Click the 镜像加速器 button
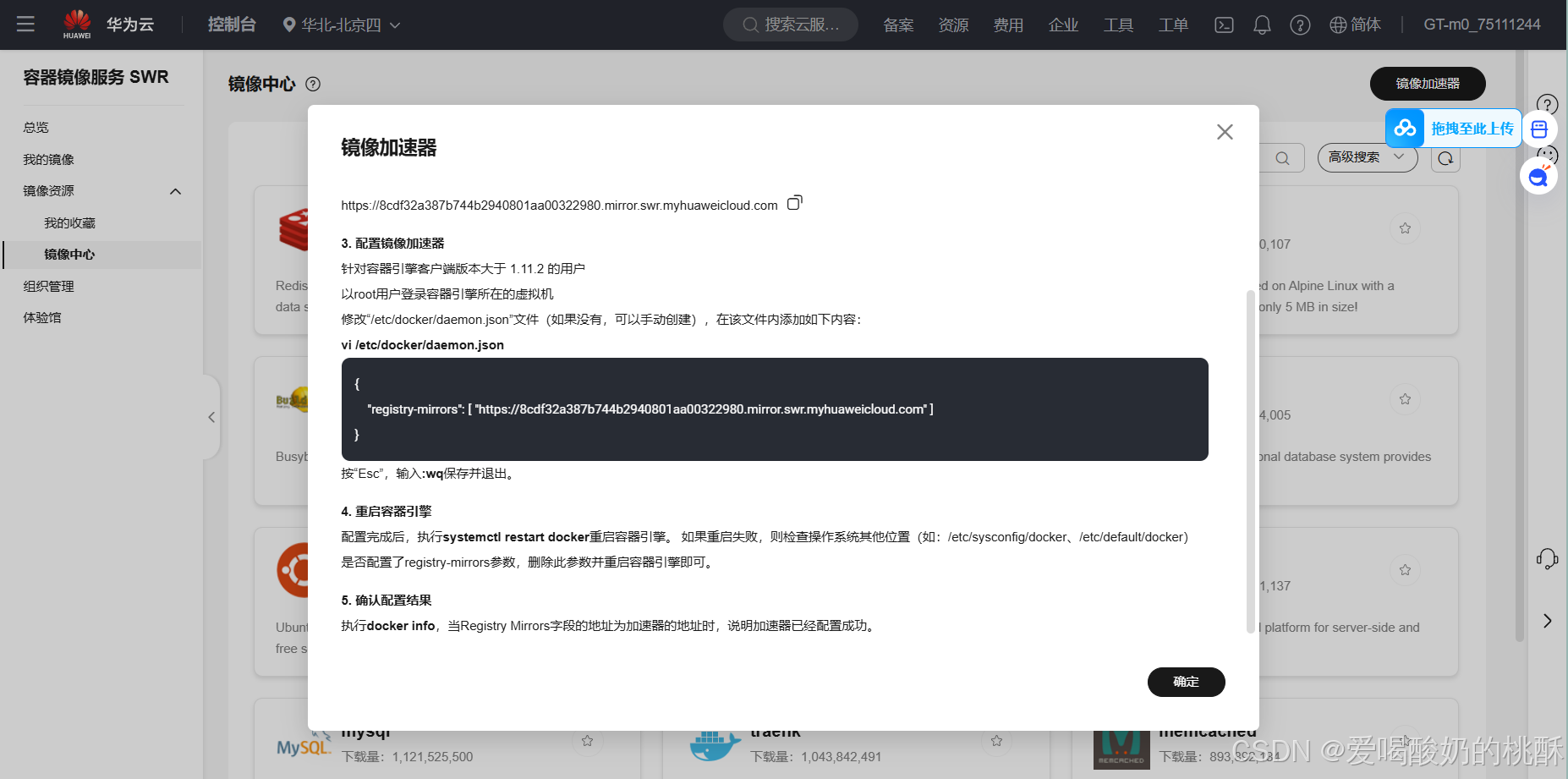This screenshot has height=779, width=1568. click(1428, 84)
